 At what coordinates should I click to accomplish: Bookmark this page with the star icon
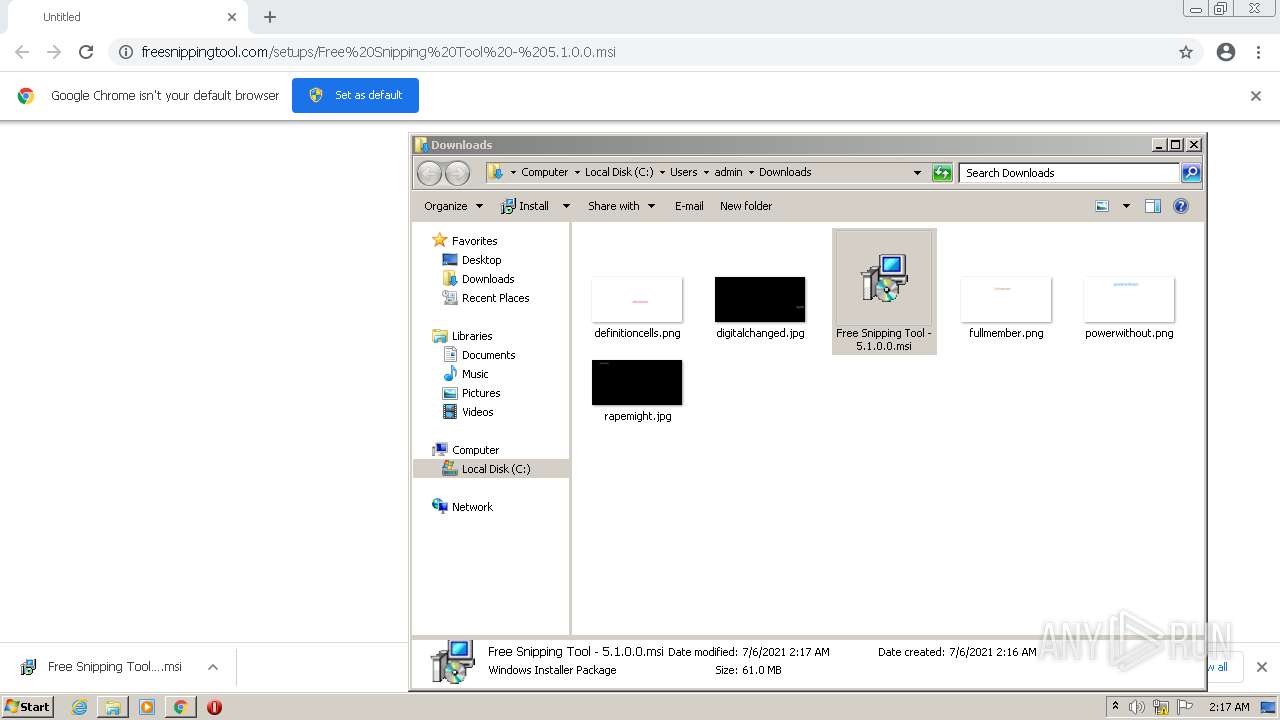(1186, 52)
